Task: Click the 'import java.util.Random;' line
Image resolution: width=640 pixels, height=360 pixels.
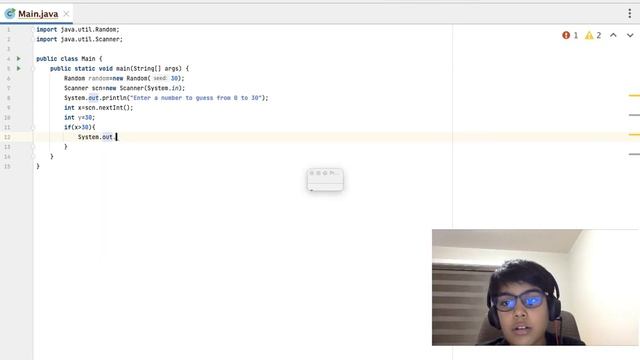Action: pos(78,29)
